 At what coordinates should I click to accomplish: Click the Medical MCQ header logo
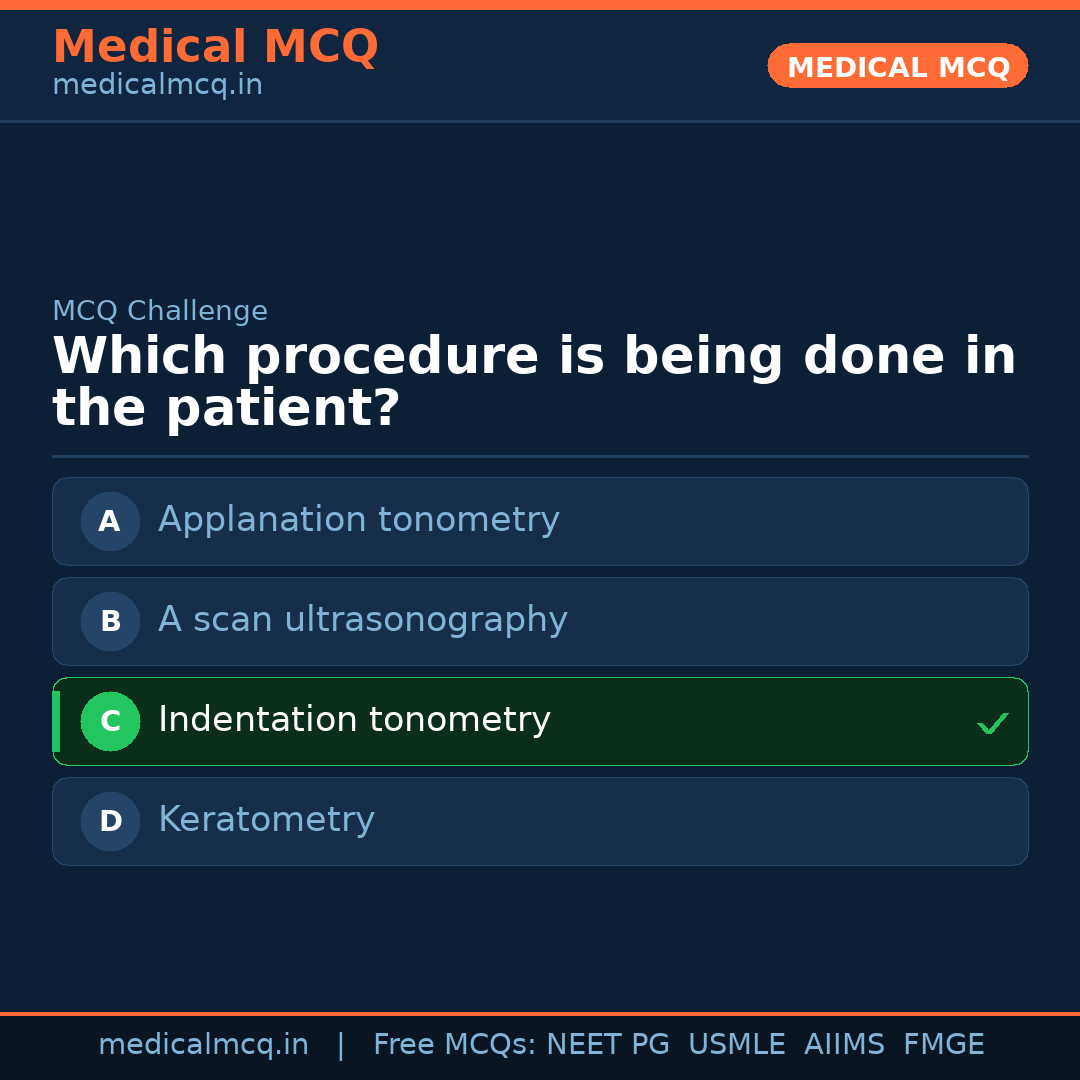point(215,46)
